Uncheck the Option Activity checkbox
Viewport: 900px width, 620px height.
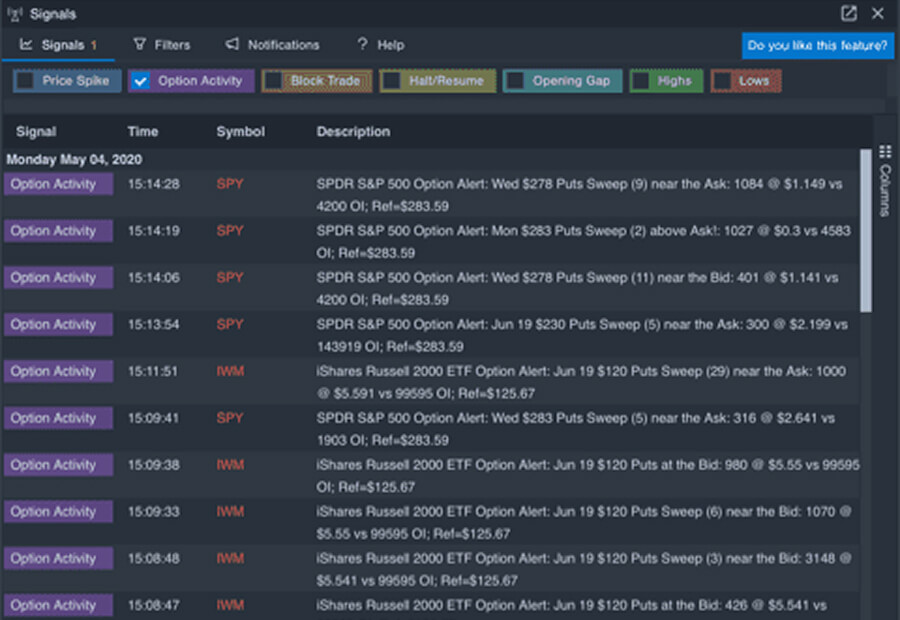(x=141, y=81)
